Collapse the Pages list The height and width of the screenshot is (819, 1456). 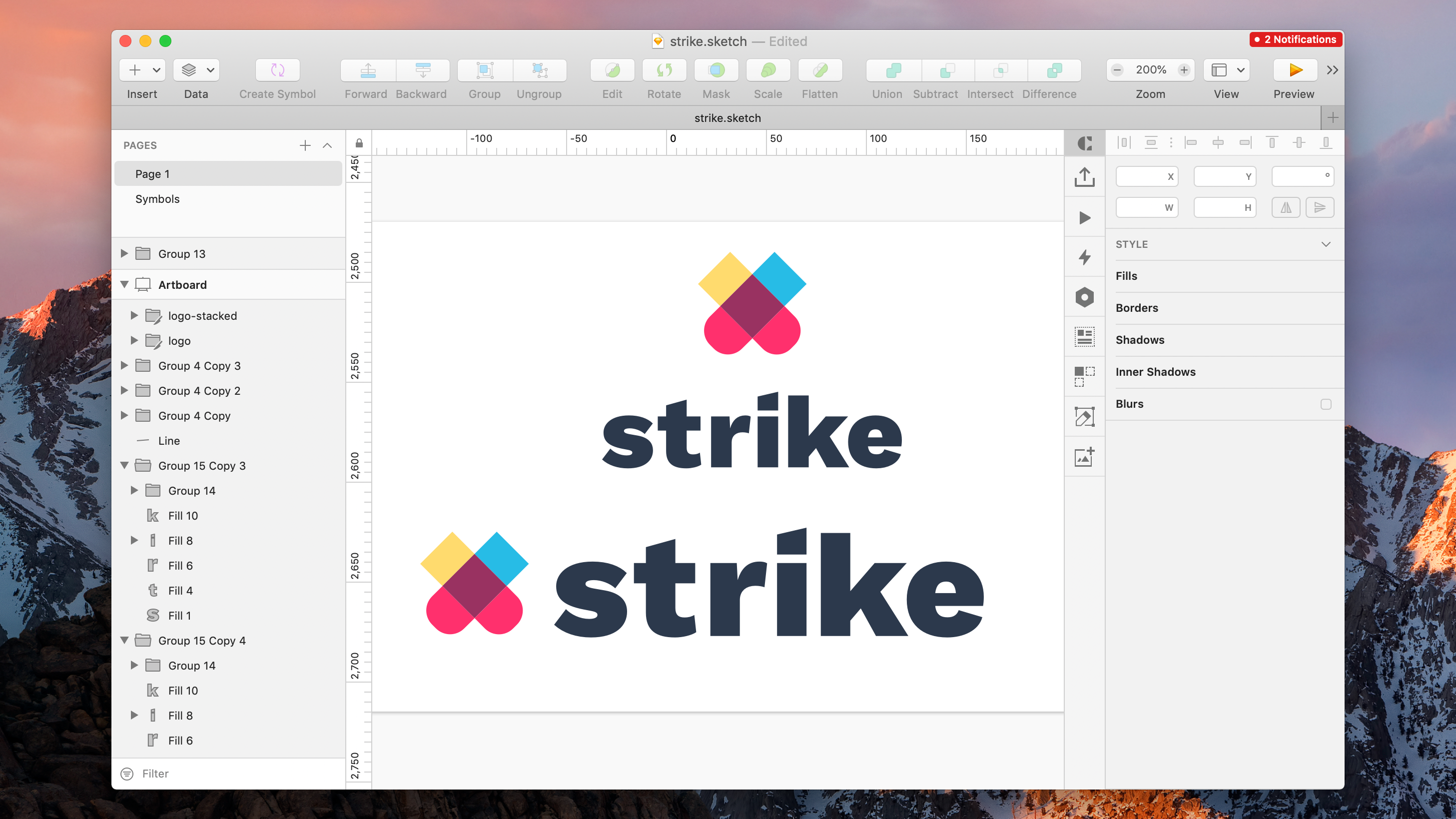[327, 145]
